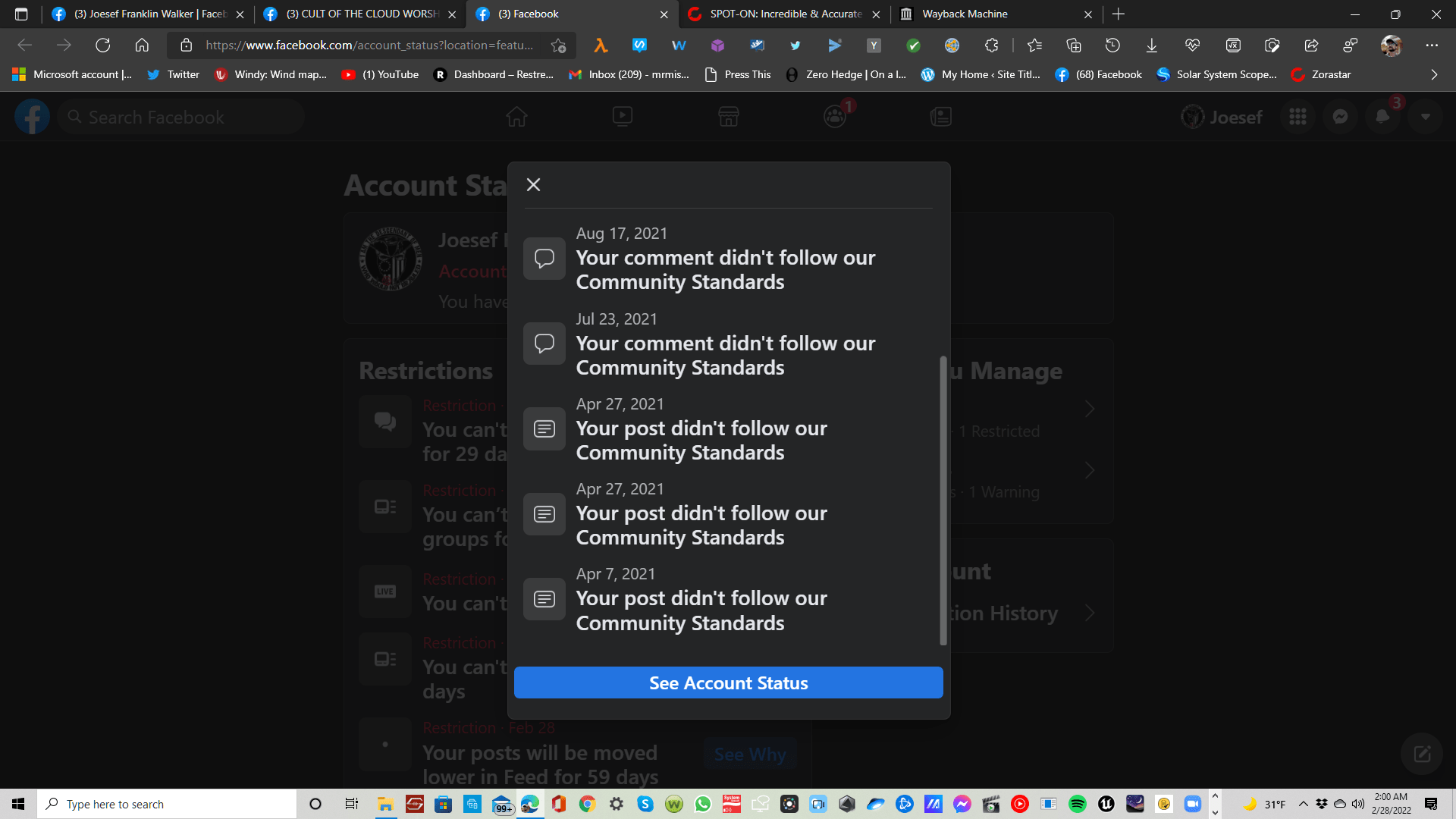This screenshot has height=819, width=1456.
Task: Click comment icon beside Jul 23, 2021 entry
Action: tap(544, 344)
